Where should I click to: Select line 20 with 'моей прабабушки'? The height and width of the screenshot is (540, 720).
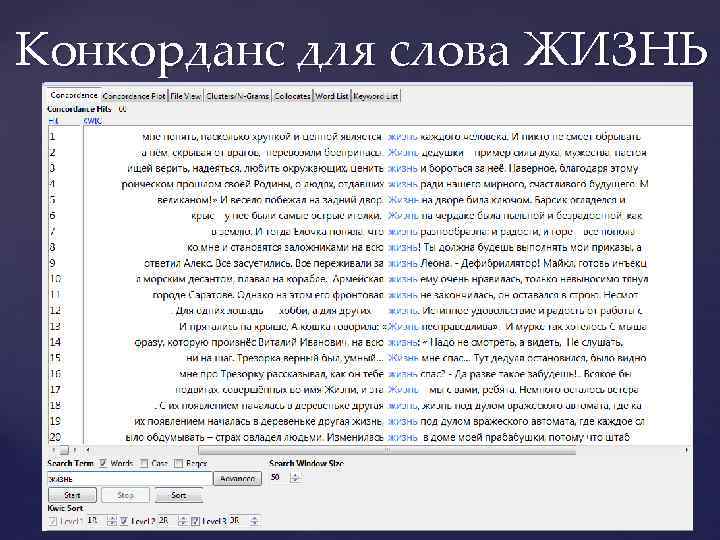click(x=370, y=437)
